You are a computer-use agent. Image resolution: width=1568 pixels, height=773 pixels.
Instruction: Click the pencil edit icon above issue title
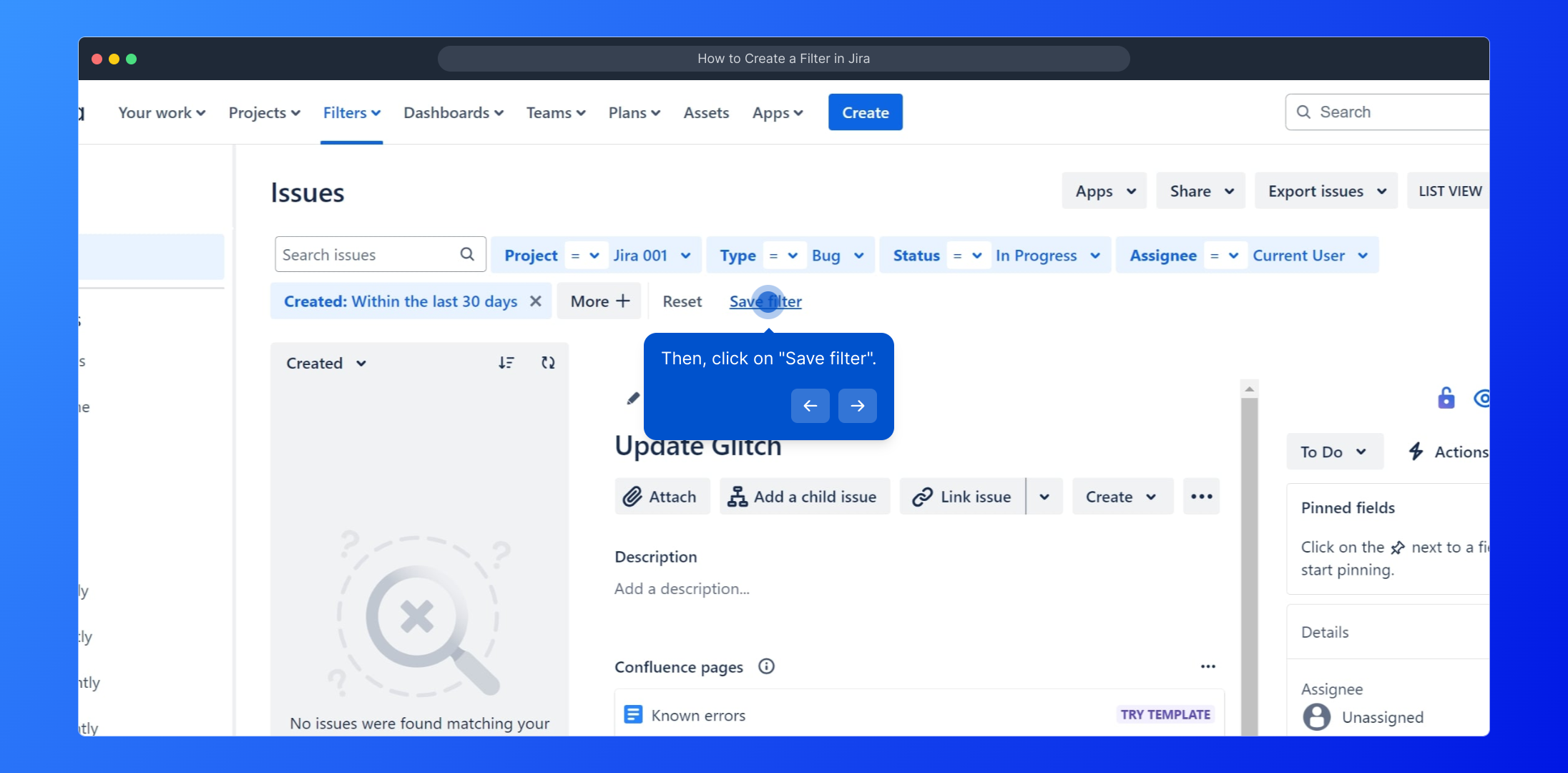(x=633, y=398)
